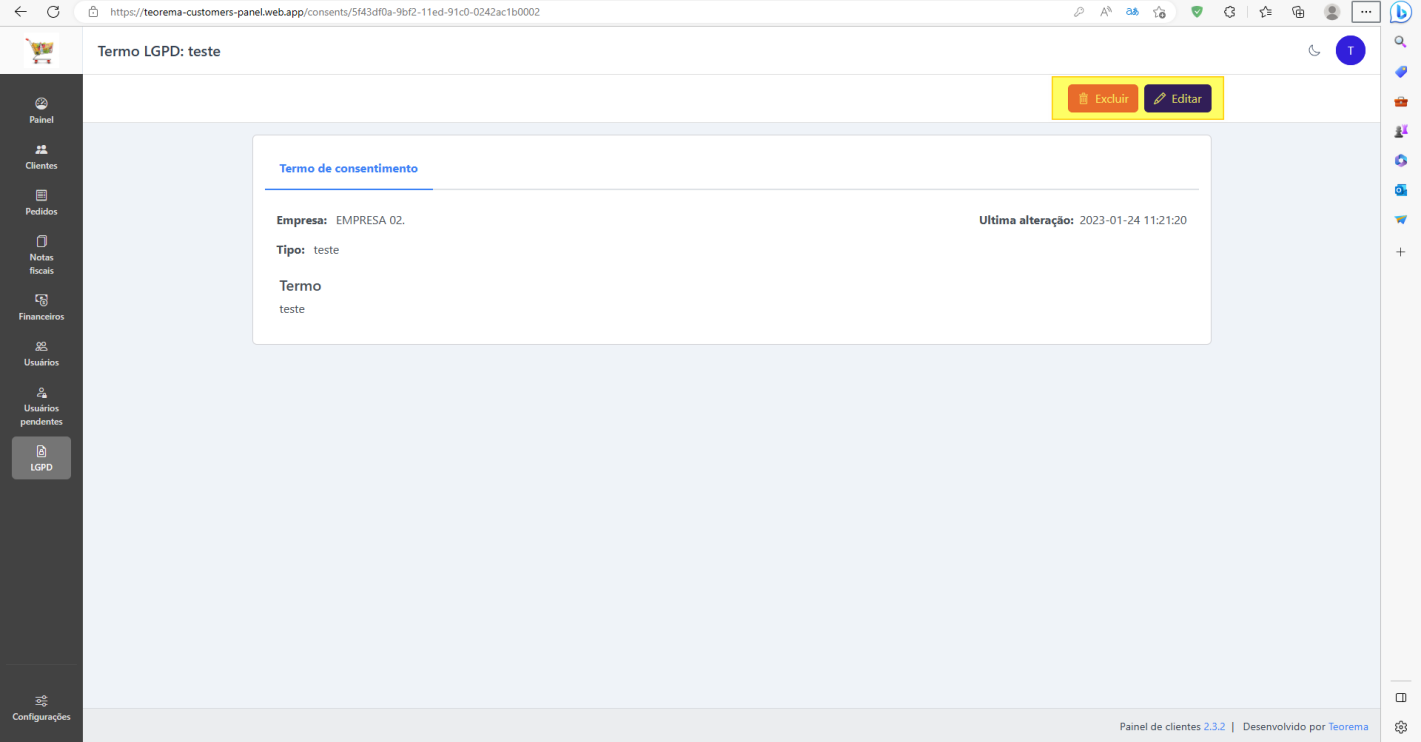The image size is (1421, 742).
Task: Add sidebar app with plus icon
Action: point(1401,252)
